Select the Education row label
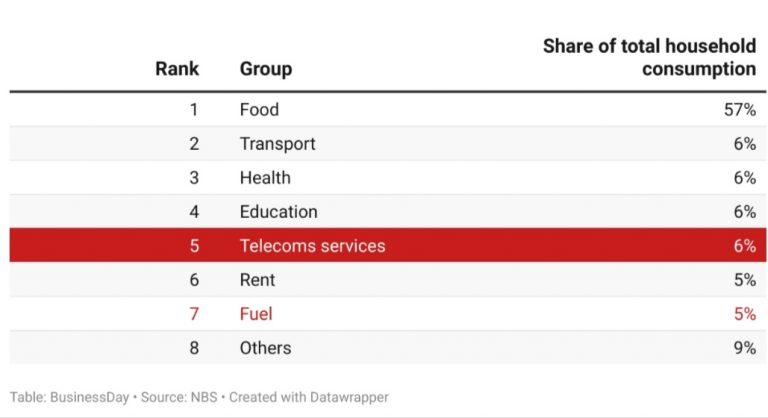Screen dimensions: 768x418 click(x=278, y=212)
